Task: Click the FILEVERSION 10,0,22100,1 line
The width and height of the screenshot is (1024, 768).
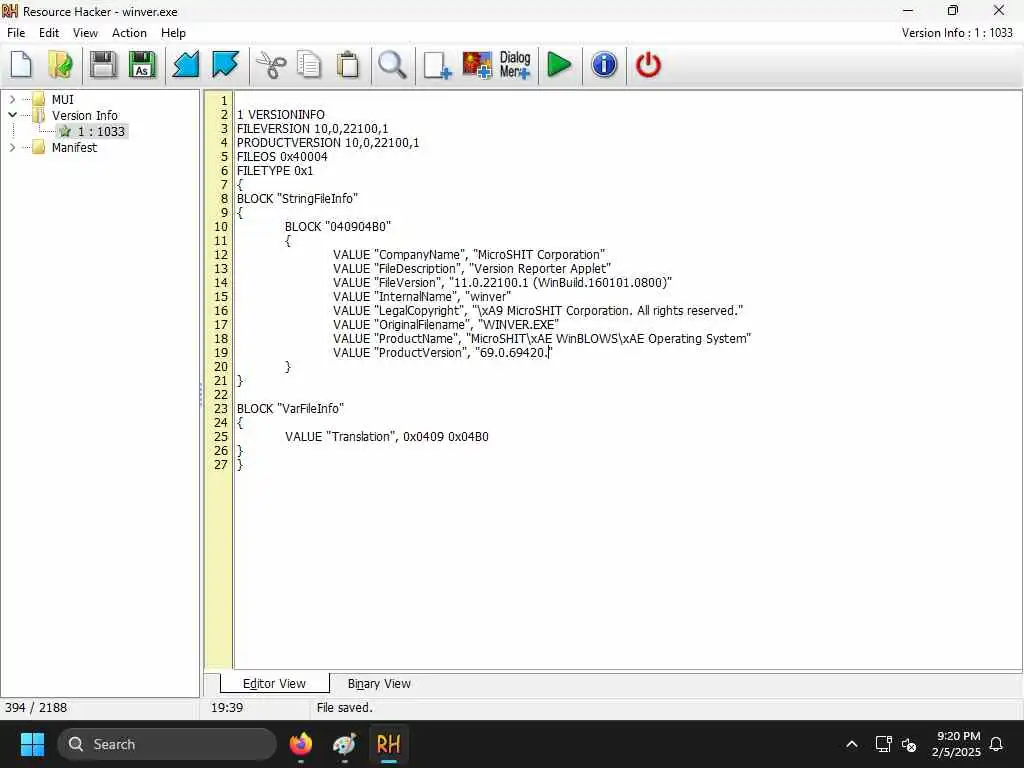Action: (312, 129)
